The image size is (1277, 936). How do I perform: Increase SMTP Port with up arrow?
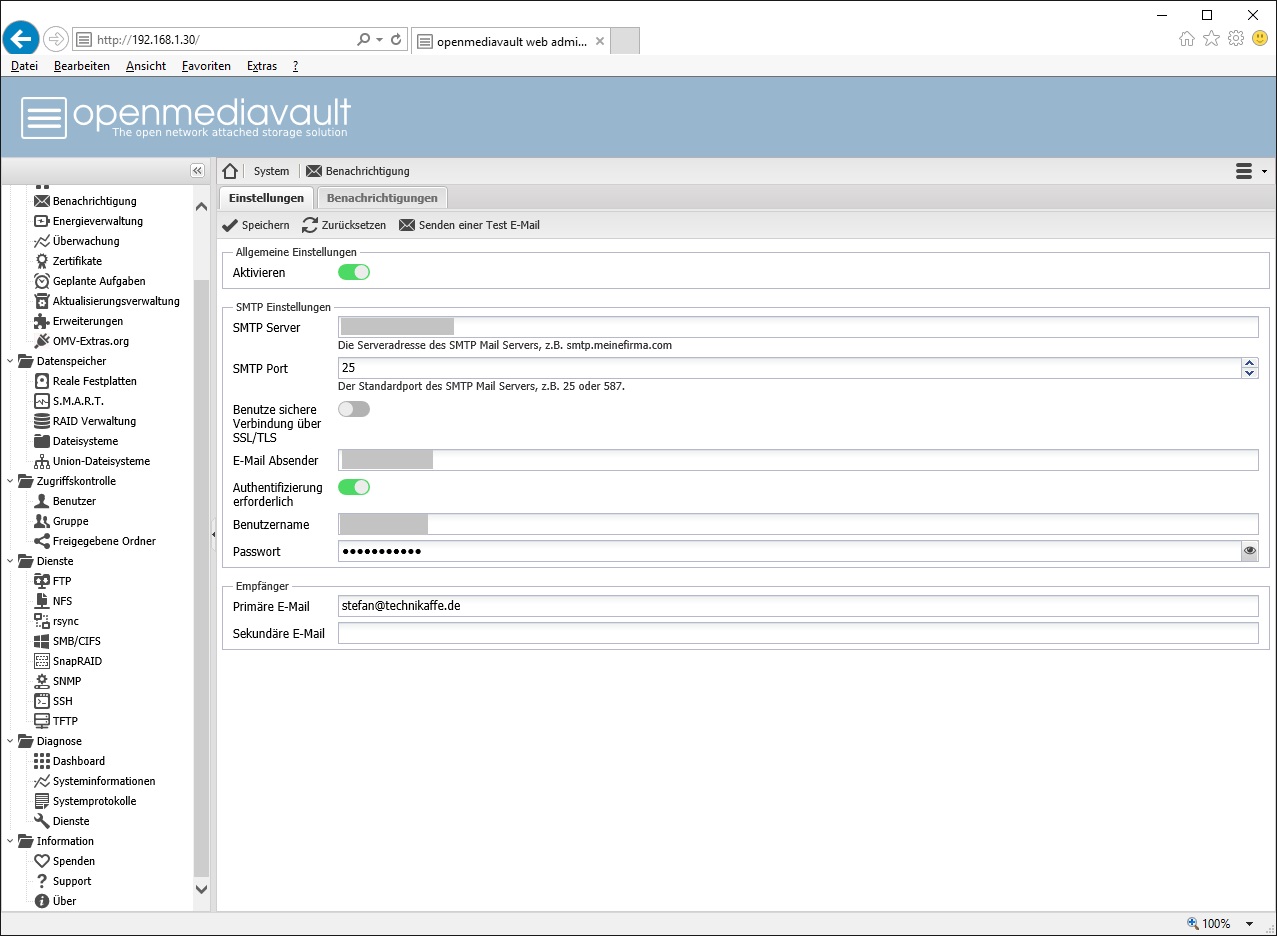tap(1249, 363)
